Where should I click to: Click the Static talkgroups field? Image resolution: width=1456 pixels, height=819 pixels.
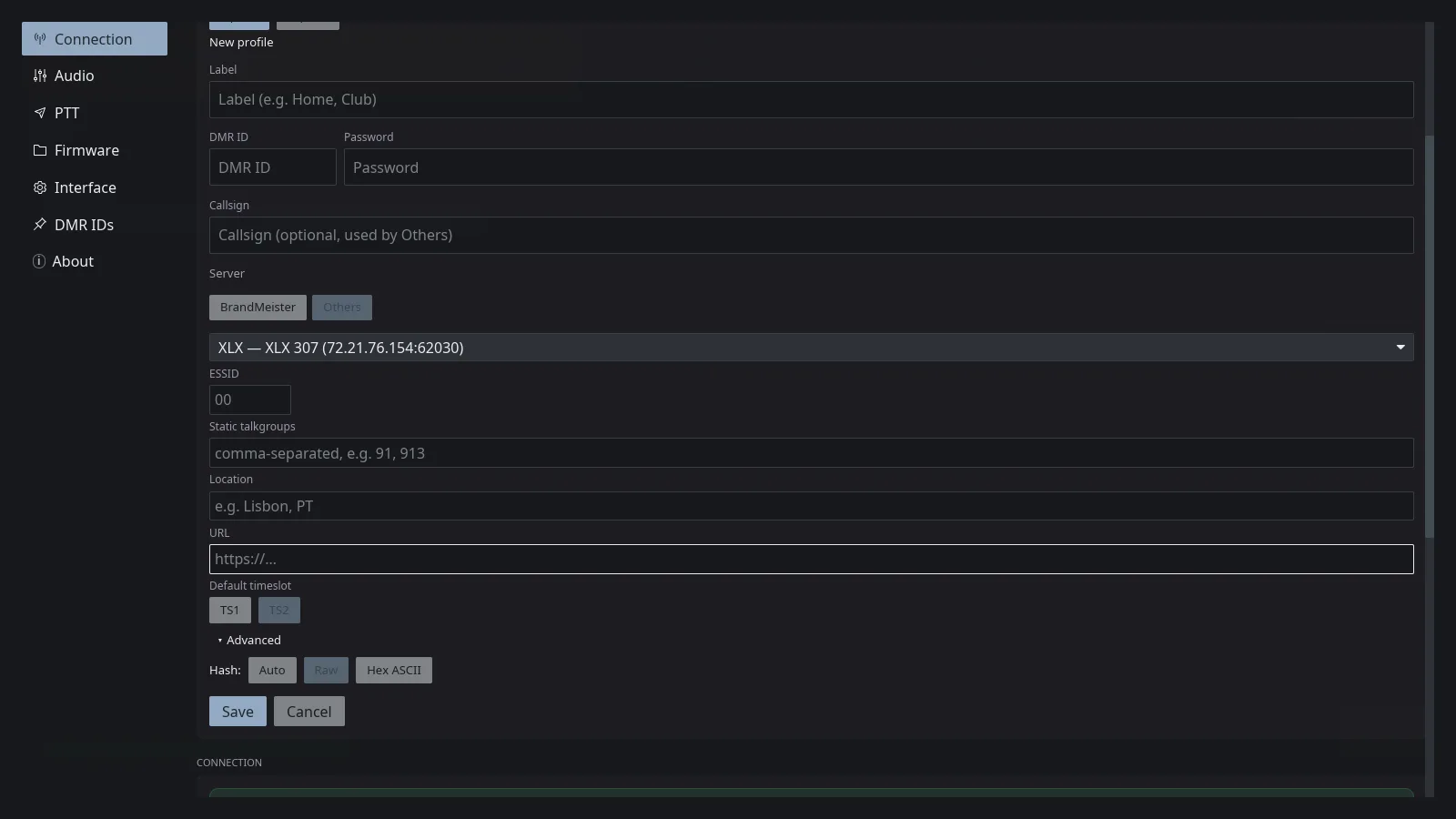pyautogui.click(x=812, y=453)
